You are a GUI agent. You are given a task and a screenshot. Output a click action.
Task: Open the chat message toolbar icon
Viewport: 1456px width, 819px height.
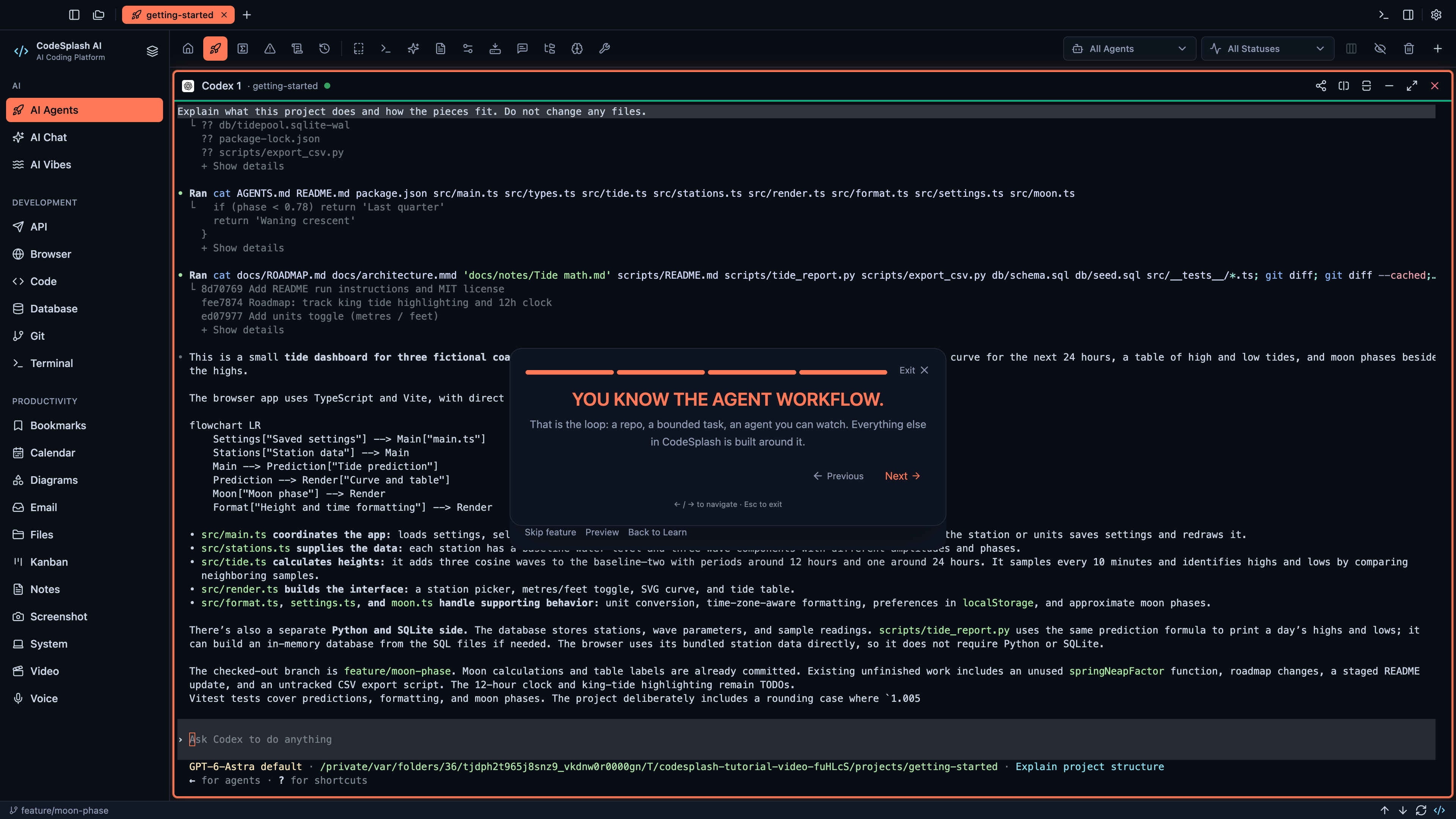coord(522,49)
